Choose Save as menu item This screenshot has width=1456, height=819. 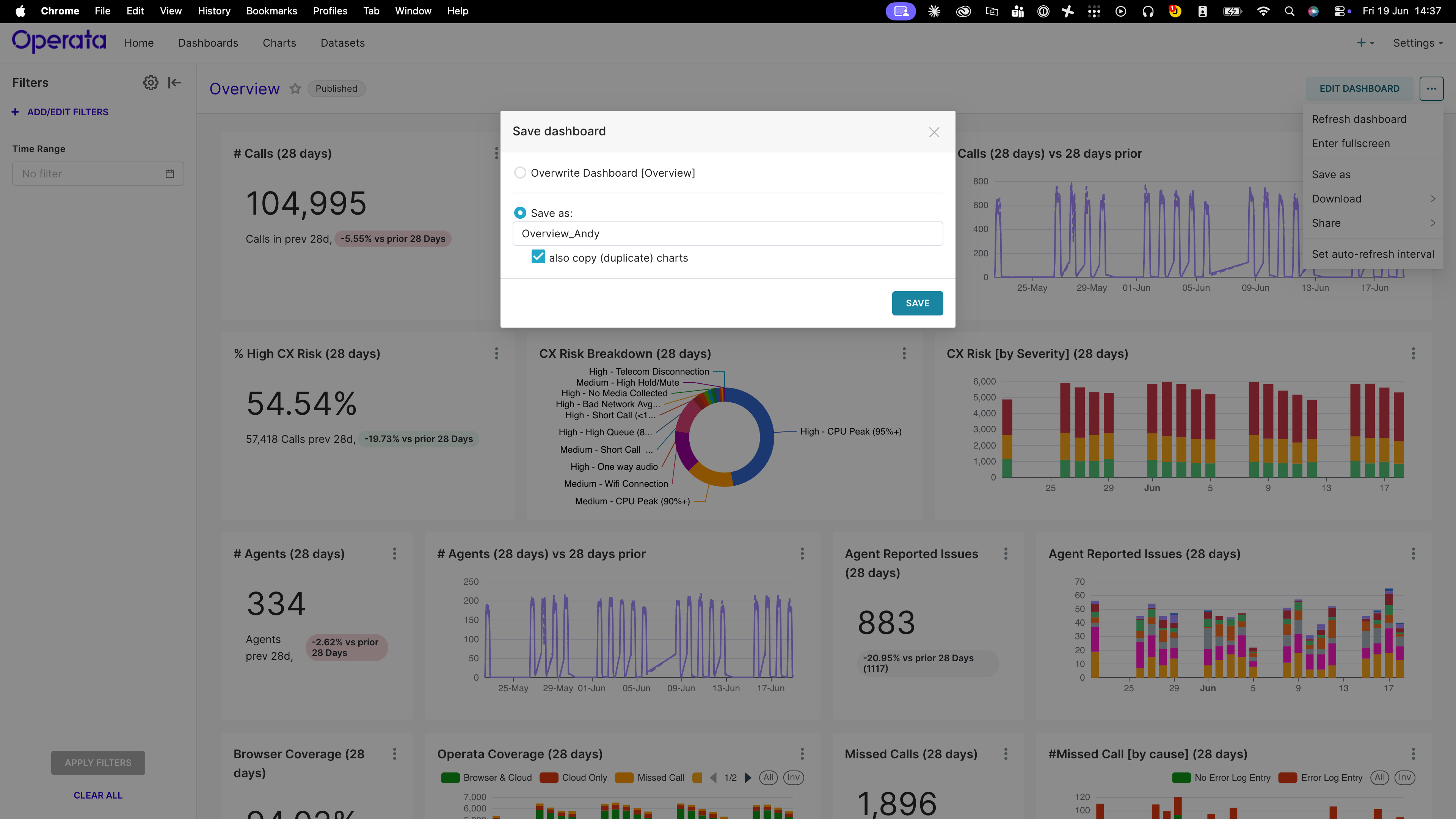click(1373, 175)
